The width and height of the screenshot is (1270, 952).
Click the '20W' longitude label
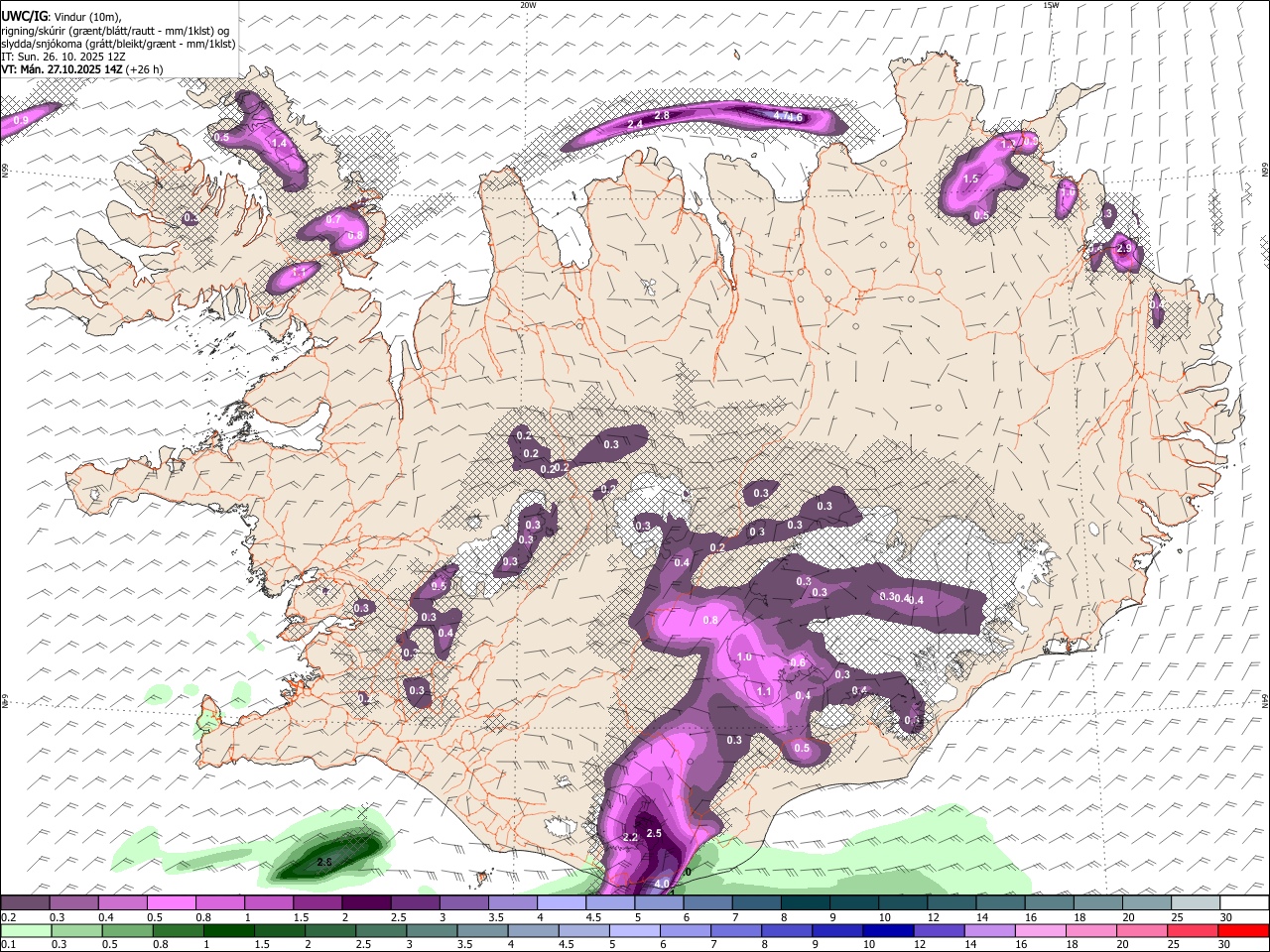coord(528,5)
